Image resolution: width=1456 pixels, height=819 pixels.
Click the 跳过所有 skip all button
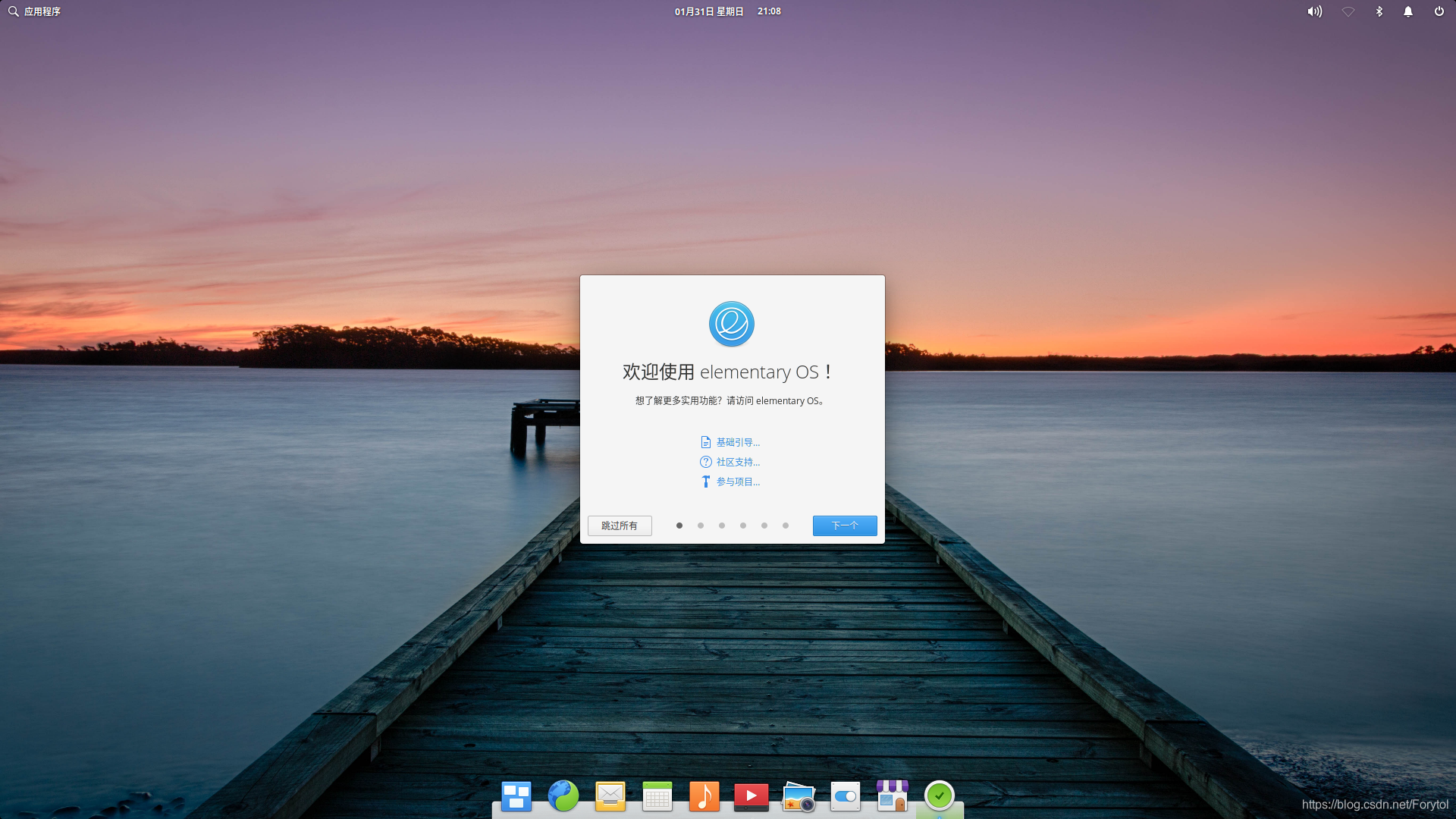click(620, 526)
